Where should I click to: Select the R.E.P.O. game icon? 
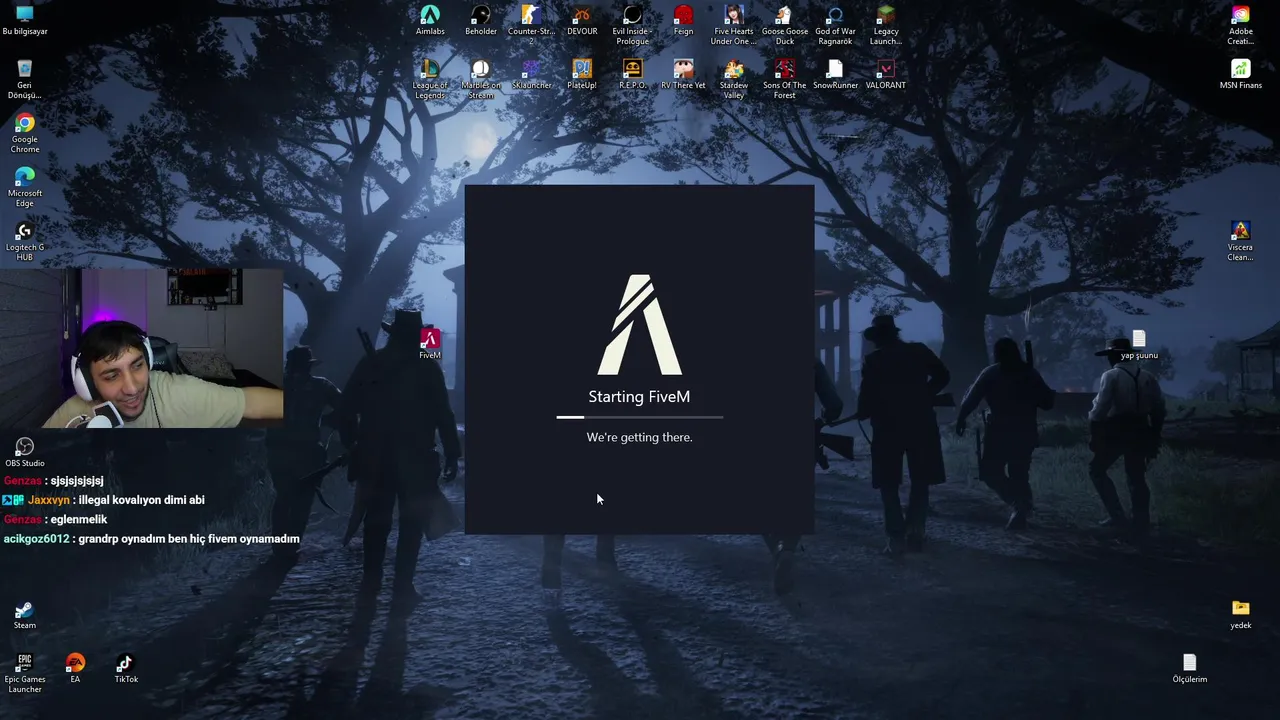[632, 74]
